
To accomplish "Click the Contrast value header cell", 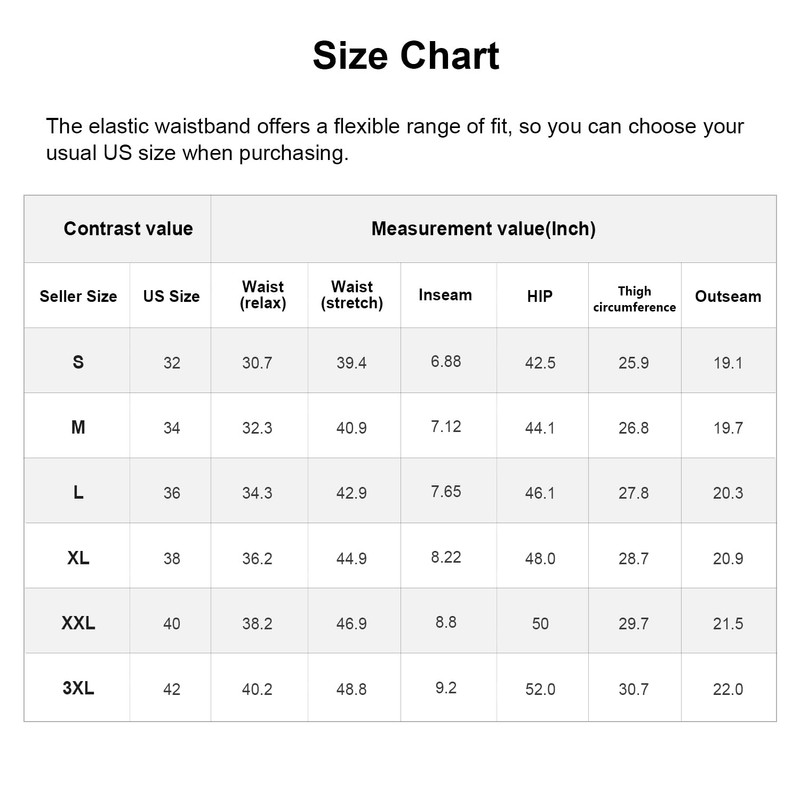I will pos(128,228).
